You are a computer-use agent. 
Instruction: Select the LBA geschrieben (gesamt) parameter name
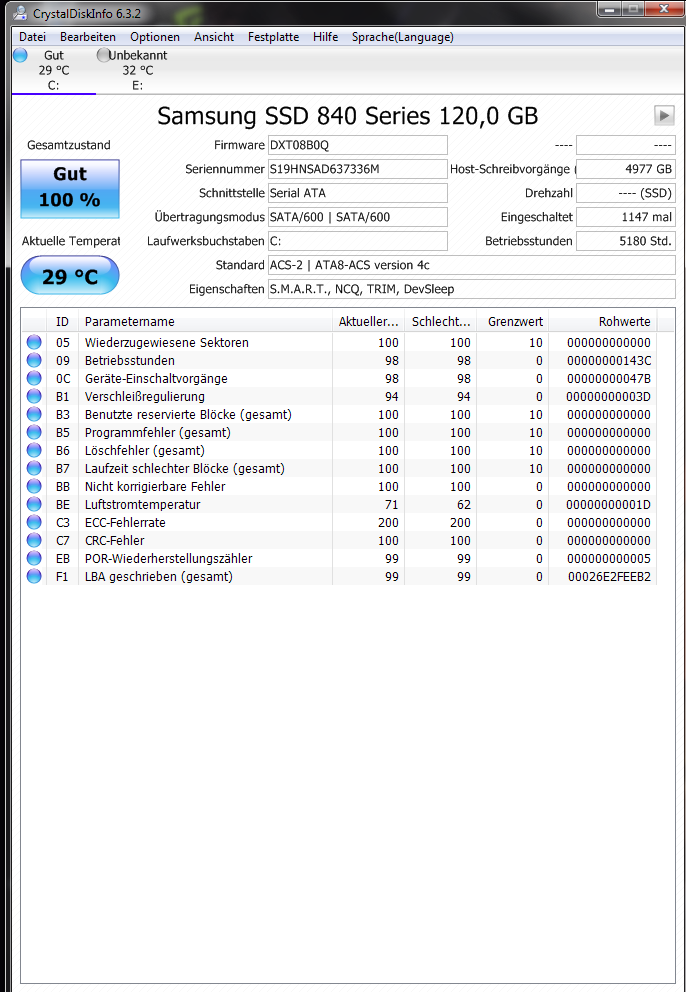point(159,576)
